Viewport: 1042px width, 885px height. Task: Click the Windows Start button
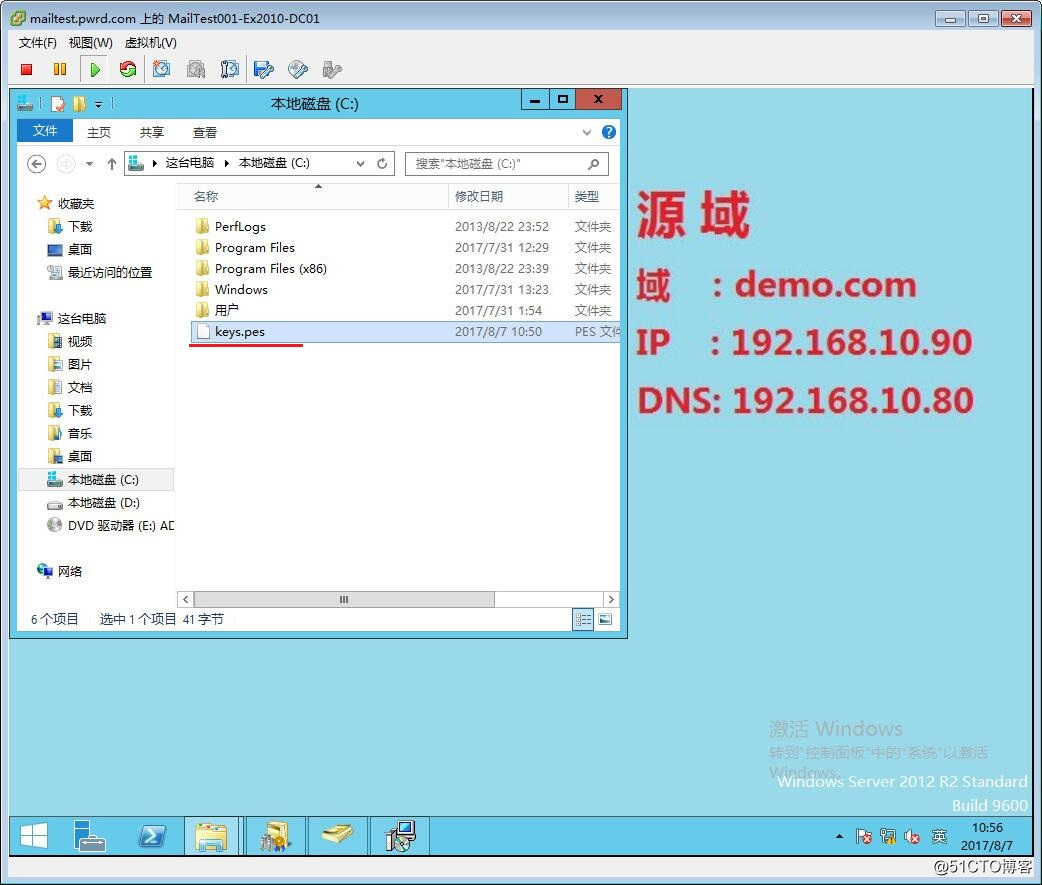coord(34,836)
